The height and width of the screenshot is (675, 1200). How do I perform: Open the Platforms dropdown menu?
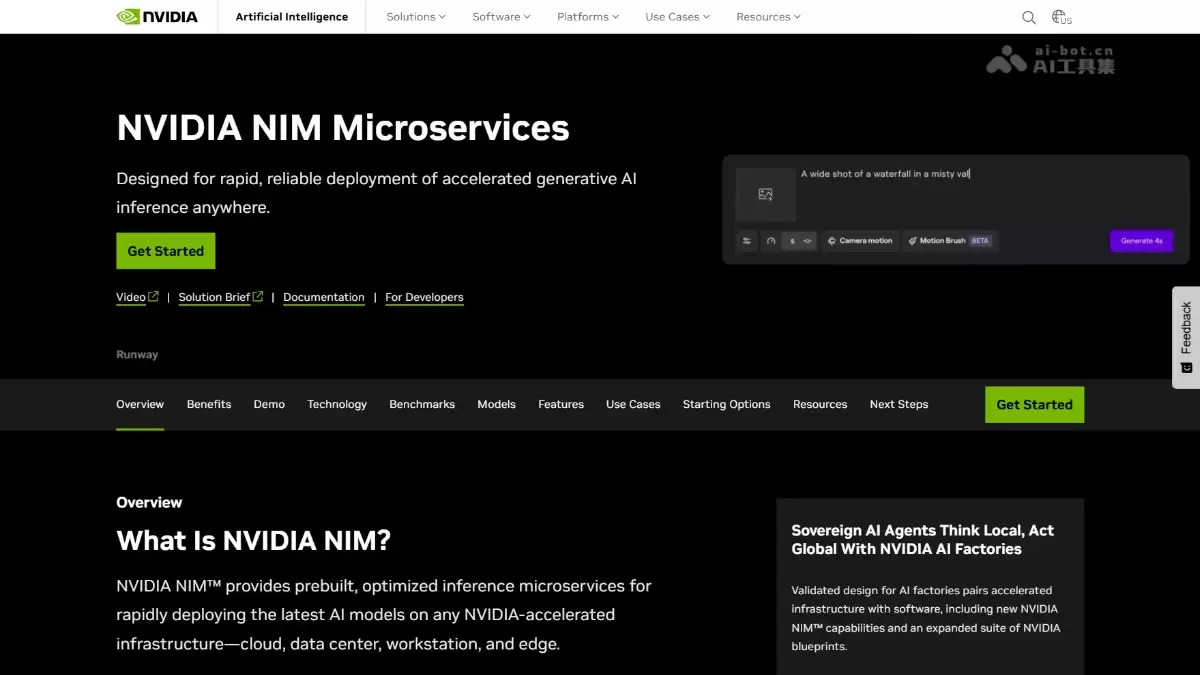pos(588,17)
